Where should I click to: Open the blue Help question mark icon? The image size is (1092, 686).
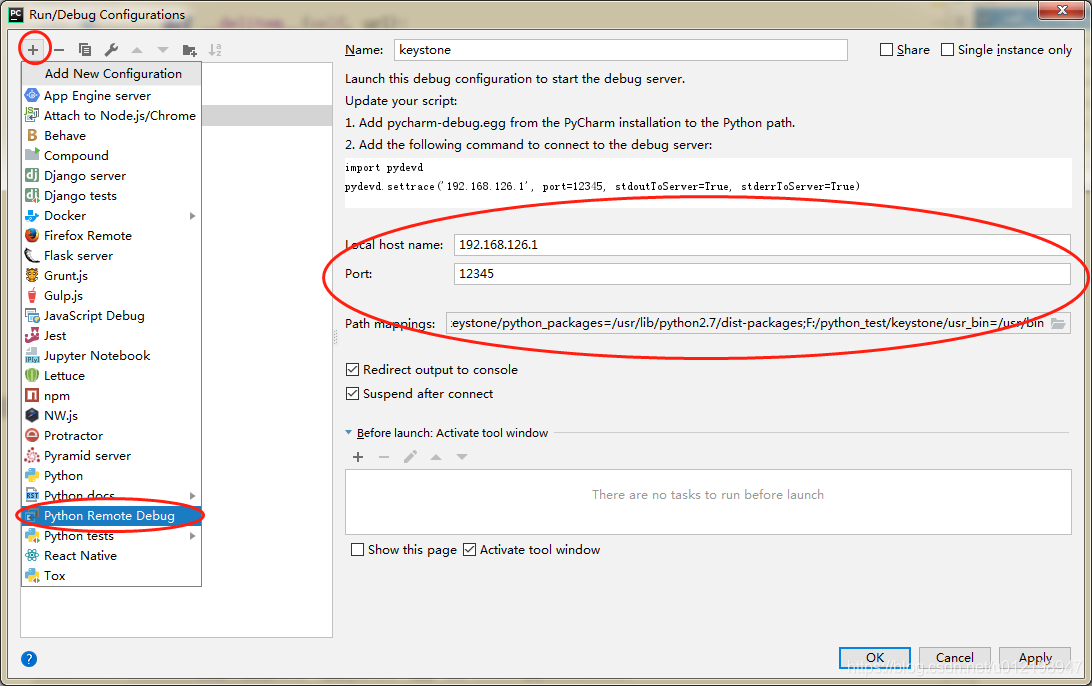(x=29, y=659)
